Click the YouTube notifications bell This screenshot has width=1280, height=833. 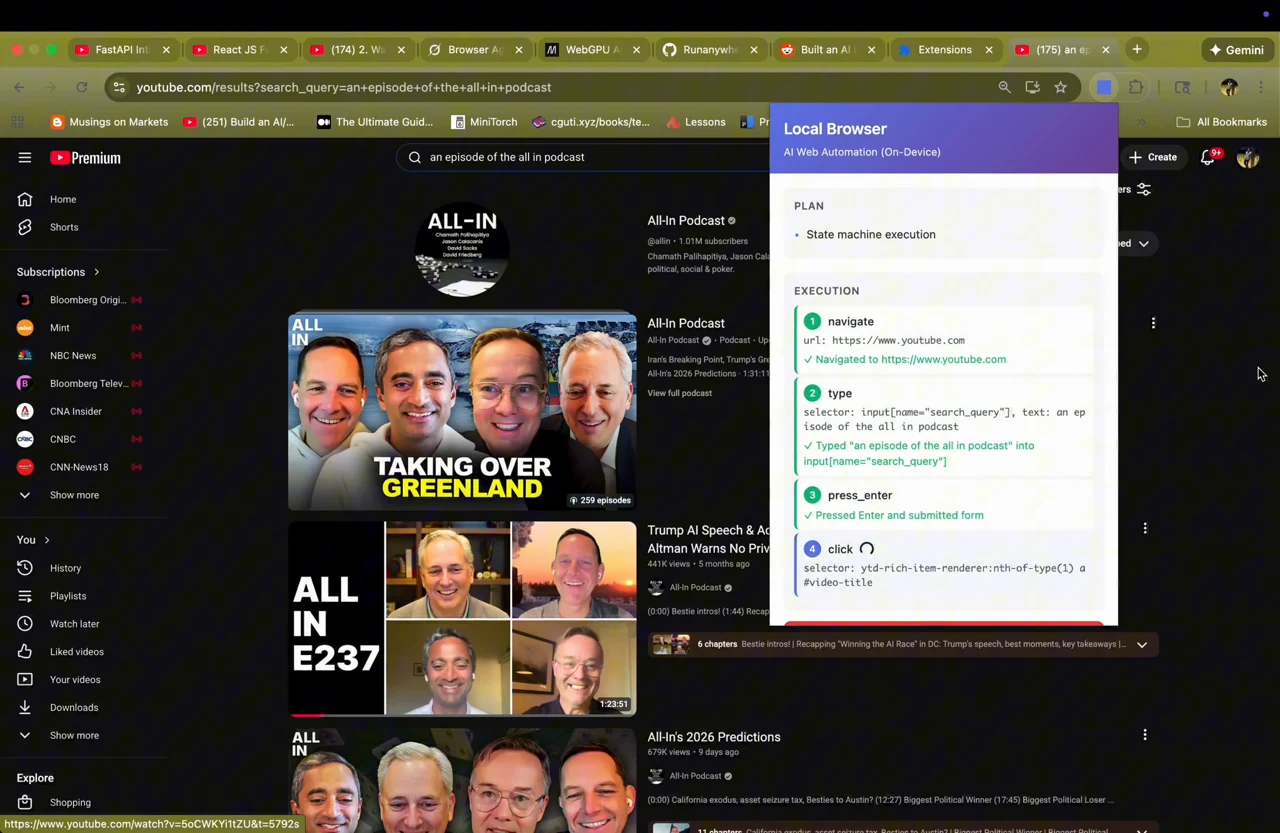coord(1208,157)
